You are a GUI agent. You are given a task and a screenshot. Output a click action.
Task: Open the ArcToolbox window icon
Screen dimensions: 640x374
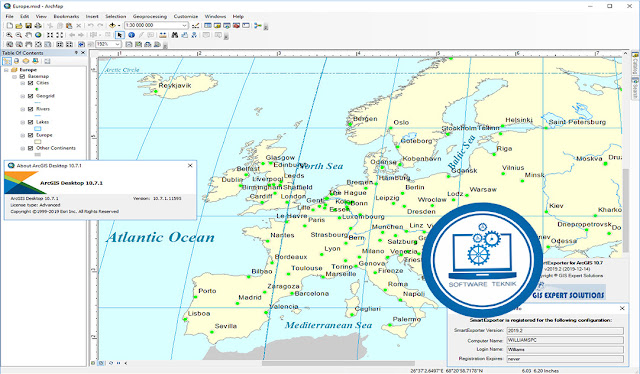236,25
